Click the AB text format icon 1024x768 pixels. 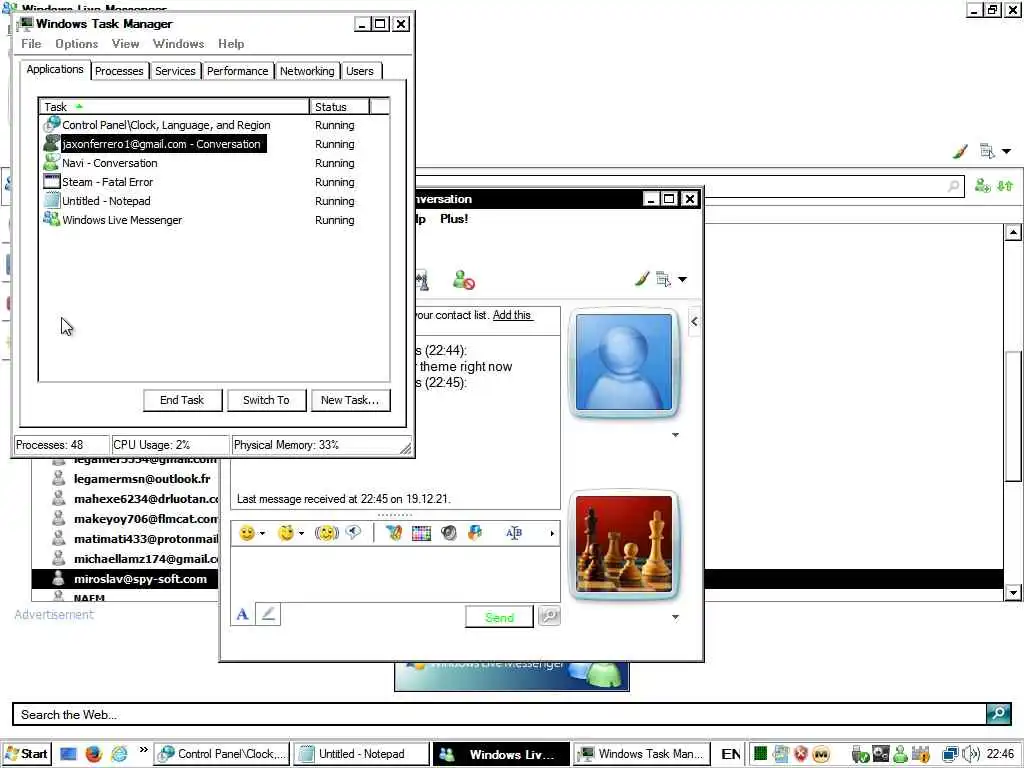pyautogui.click(x=514, y=533)
